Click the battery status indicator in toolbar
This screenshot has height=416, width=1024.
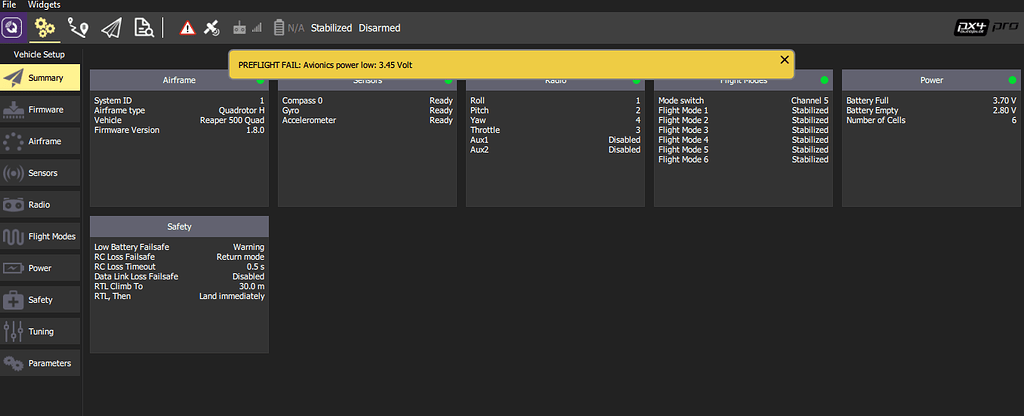pos(289,28)
